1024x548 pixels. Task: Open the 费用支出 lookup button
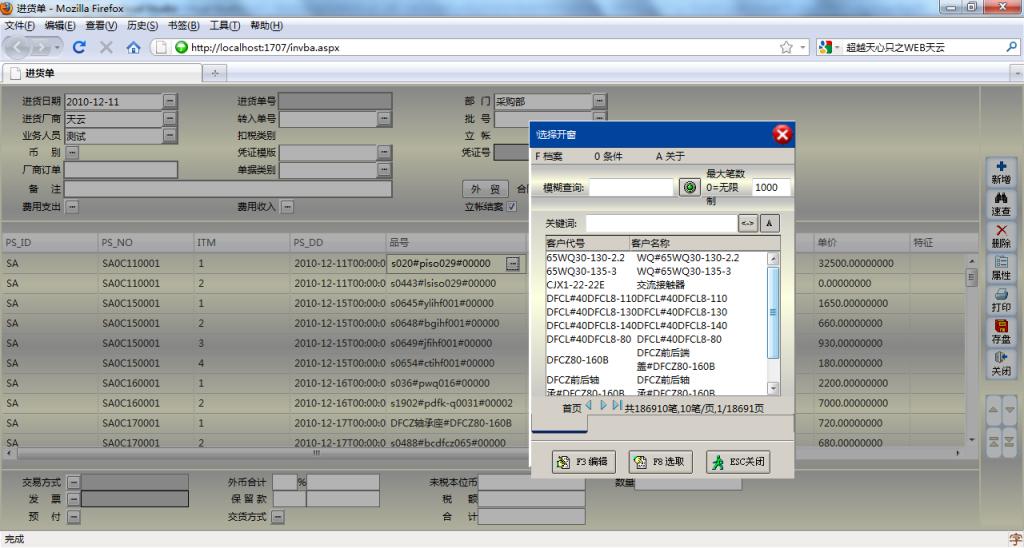pos(72,207)
